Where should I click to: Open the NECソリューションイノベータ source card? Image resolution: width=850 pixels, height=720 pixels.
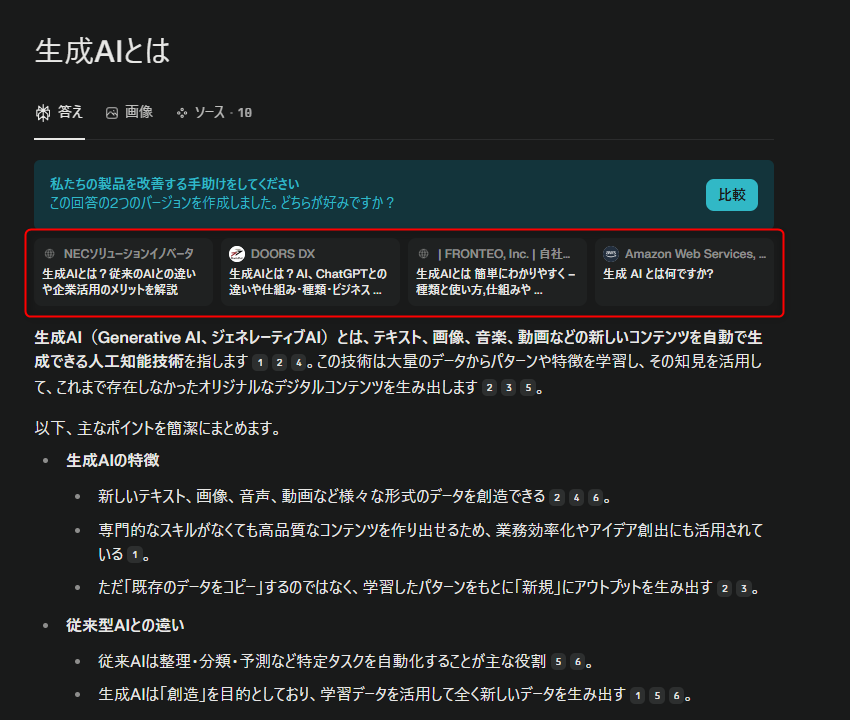[x=123, y=272]
